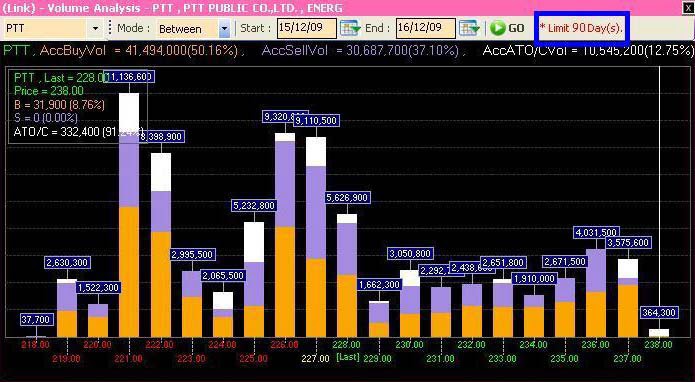Open the PTT symbol dropdown
This screenshot has height=382, width=695.
pyautogui.click(x=95, y=29)
